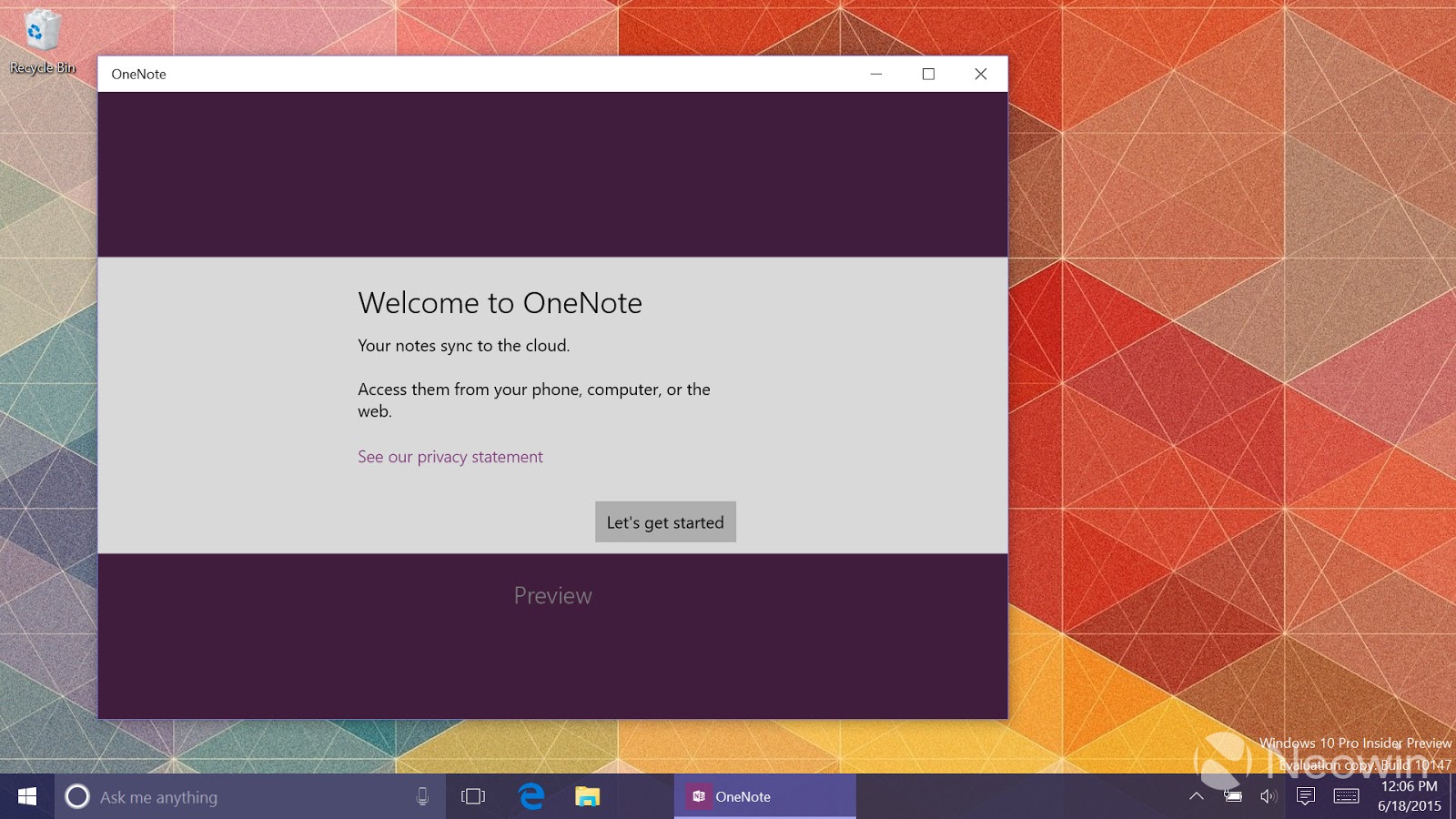Click the text Your notes sync to the cloud

click(x=464, y=346)
